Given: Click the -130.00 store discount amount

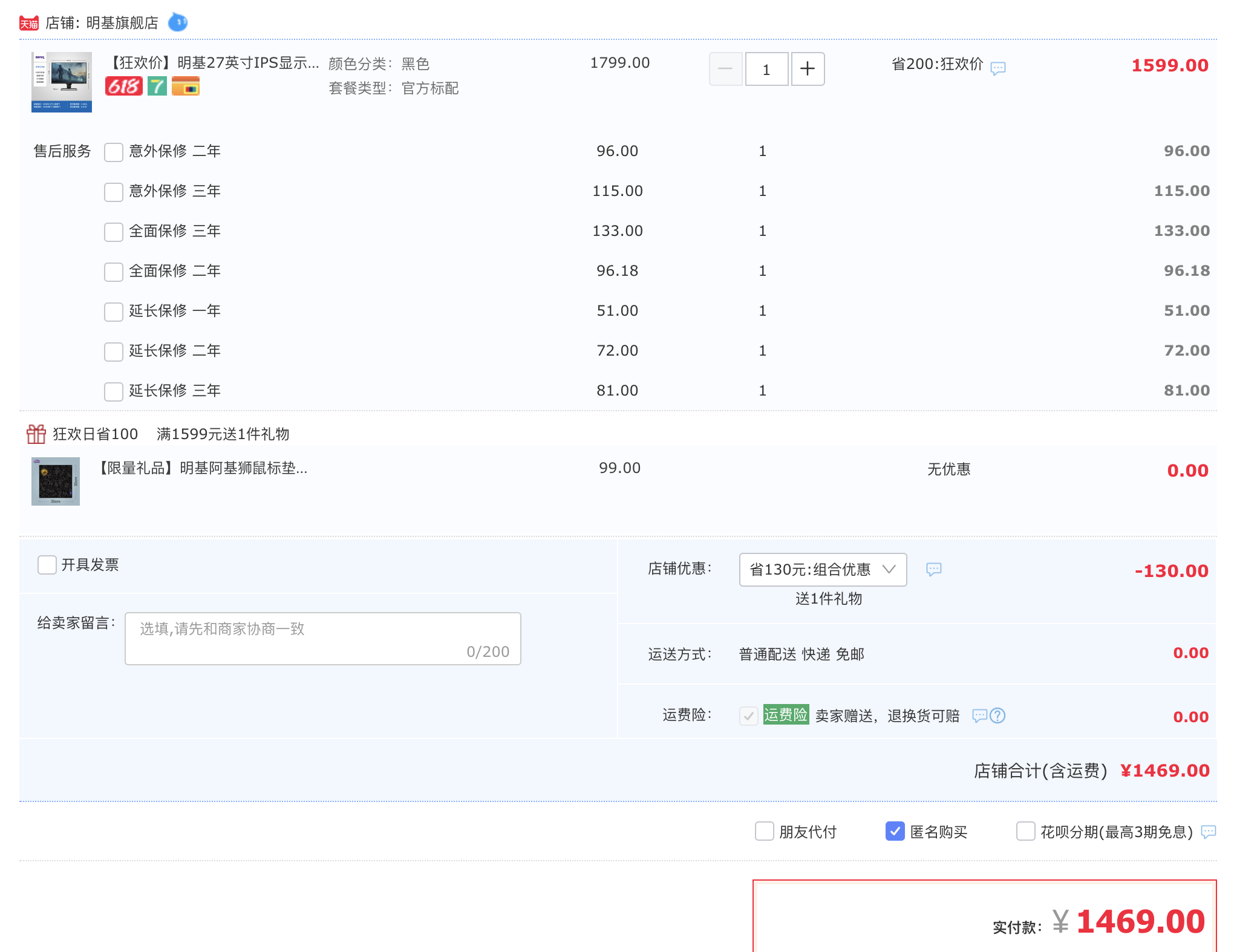Looking at the screenshot, I should (1172, 571).
